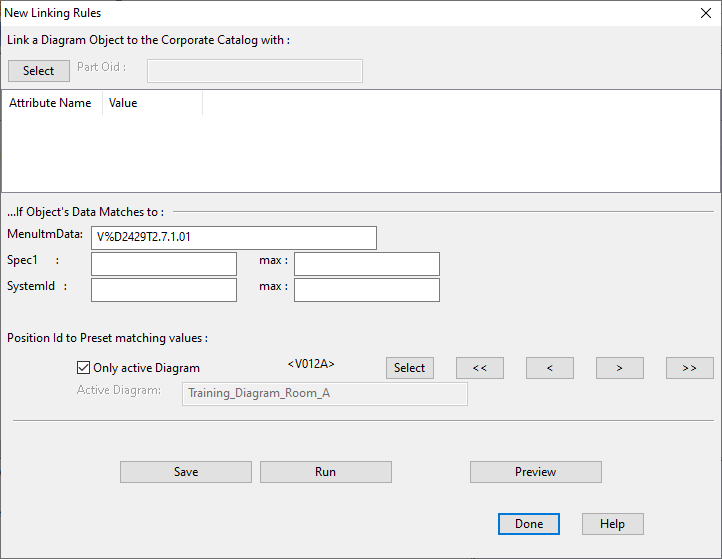722x559 pixels.
Task: Toggle the Only active Diagram checkbox
Action: 84,368
